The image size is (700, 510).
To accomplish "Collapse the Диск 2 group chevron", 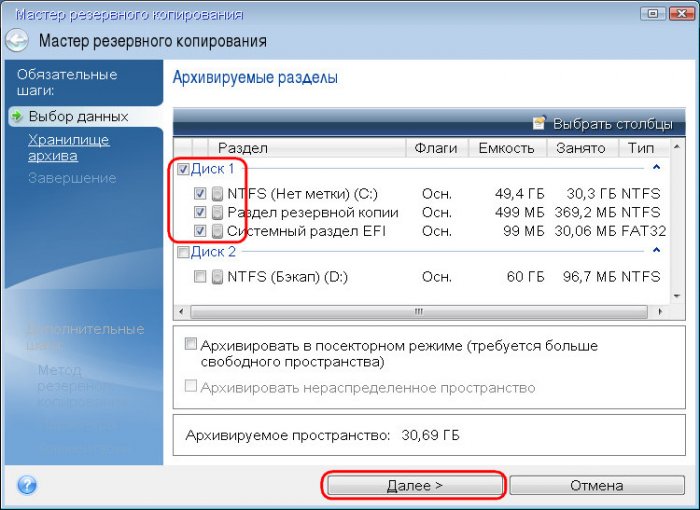I will 656,250.
